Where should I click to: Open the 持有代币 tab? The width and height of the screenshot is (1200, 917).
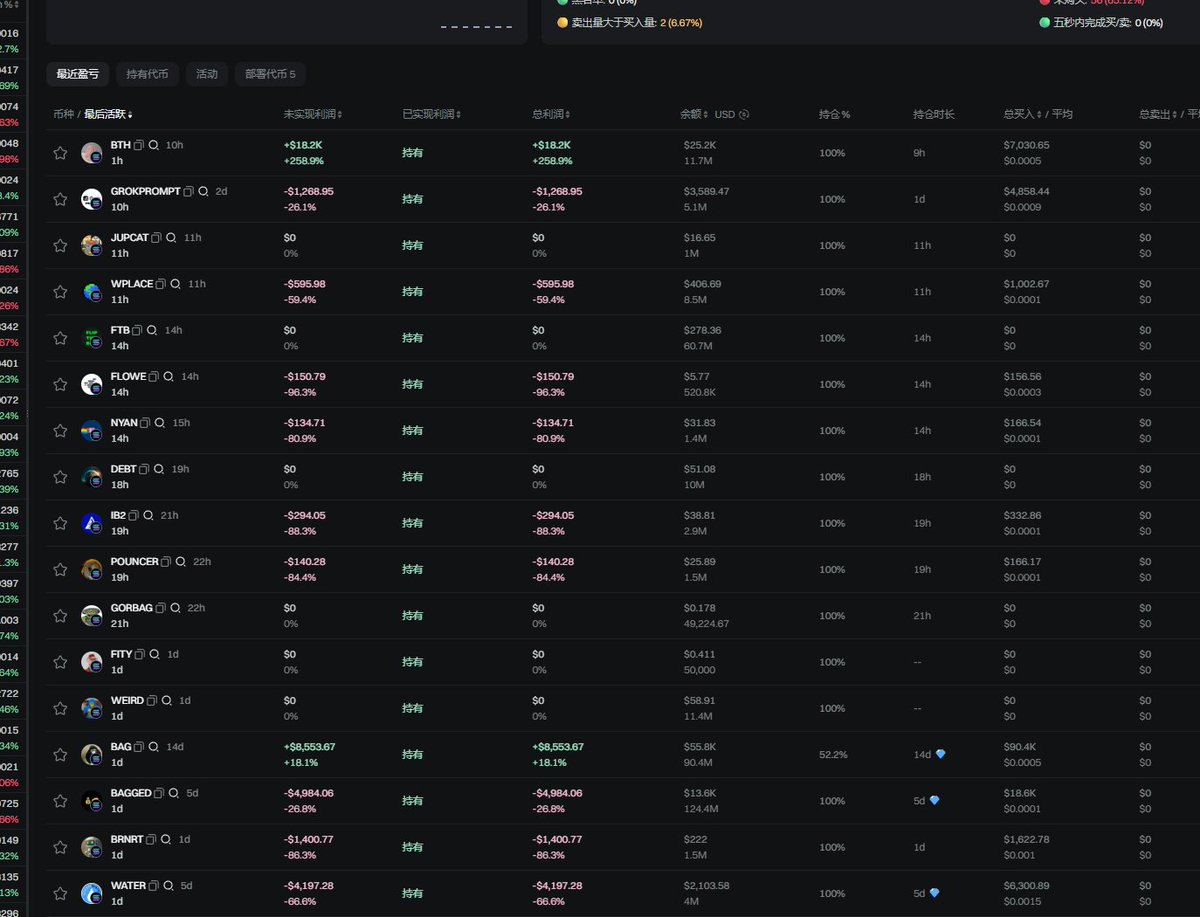click(x=147, y=74)
